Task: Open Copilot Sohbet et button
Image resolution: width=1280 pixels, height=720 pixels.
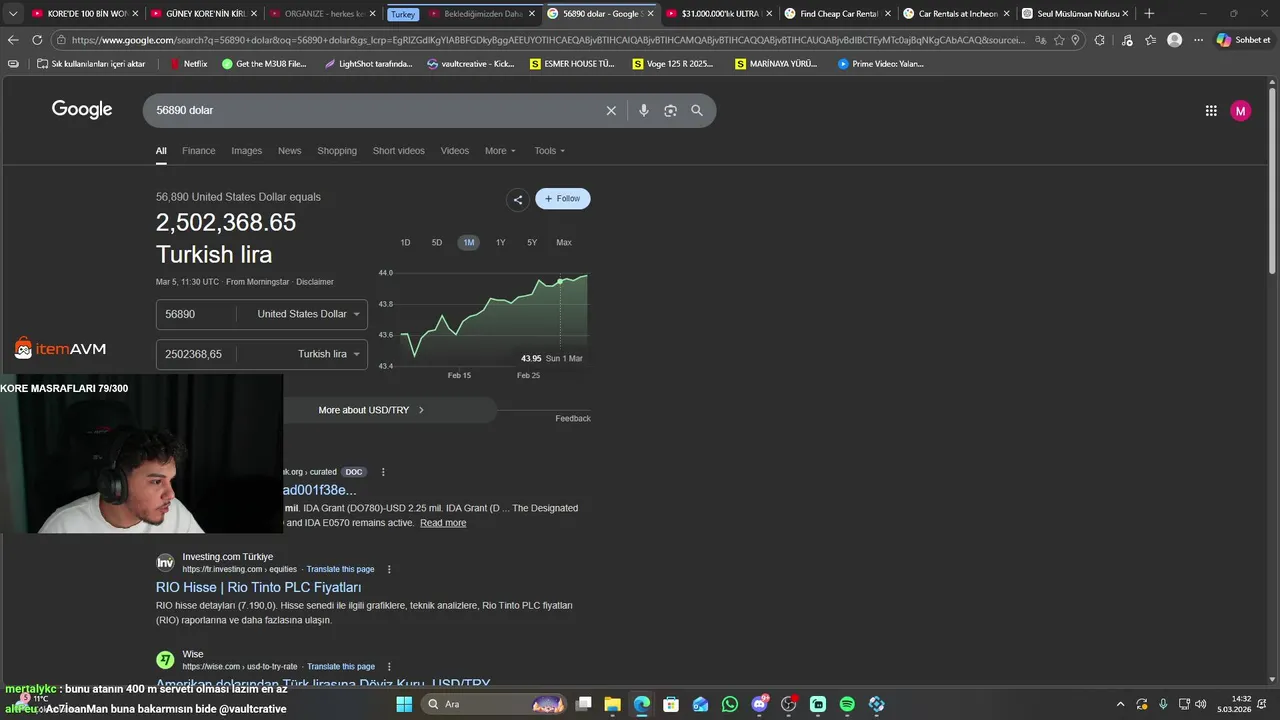Action: [1244, 40]
